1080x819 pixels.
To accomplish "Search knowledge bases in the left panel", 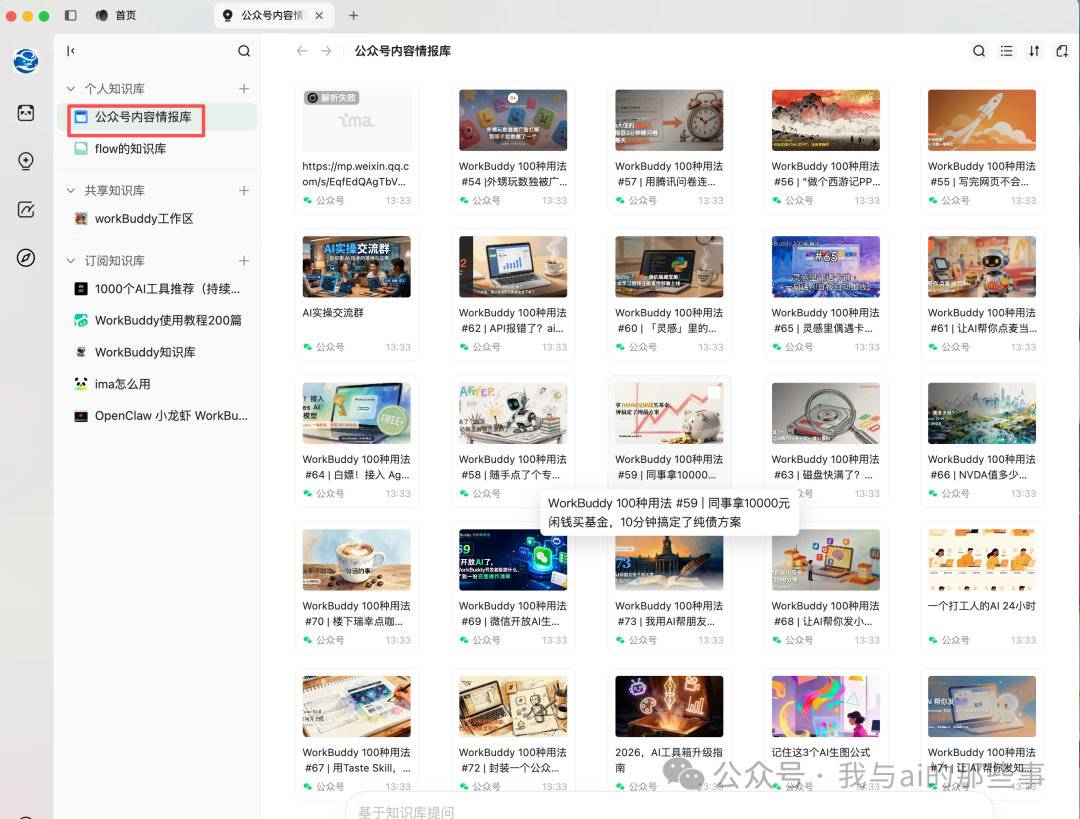I will [244, 51].
